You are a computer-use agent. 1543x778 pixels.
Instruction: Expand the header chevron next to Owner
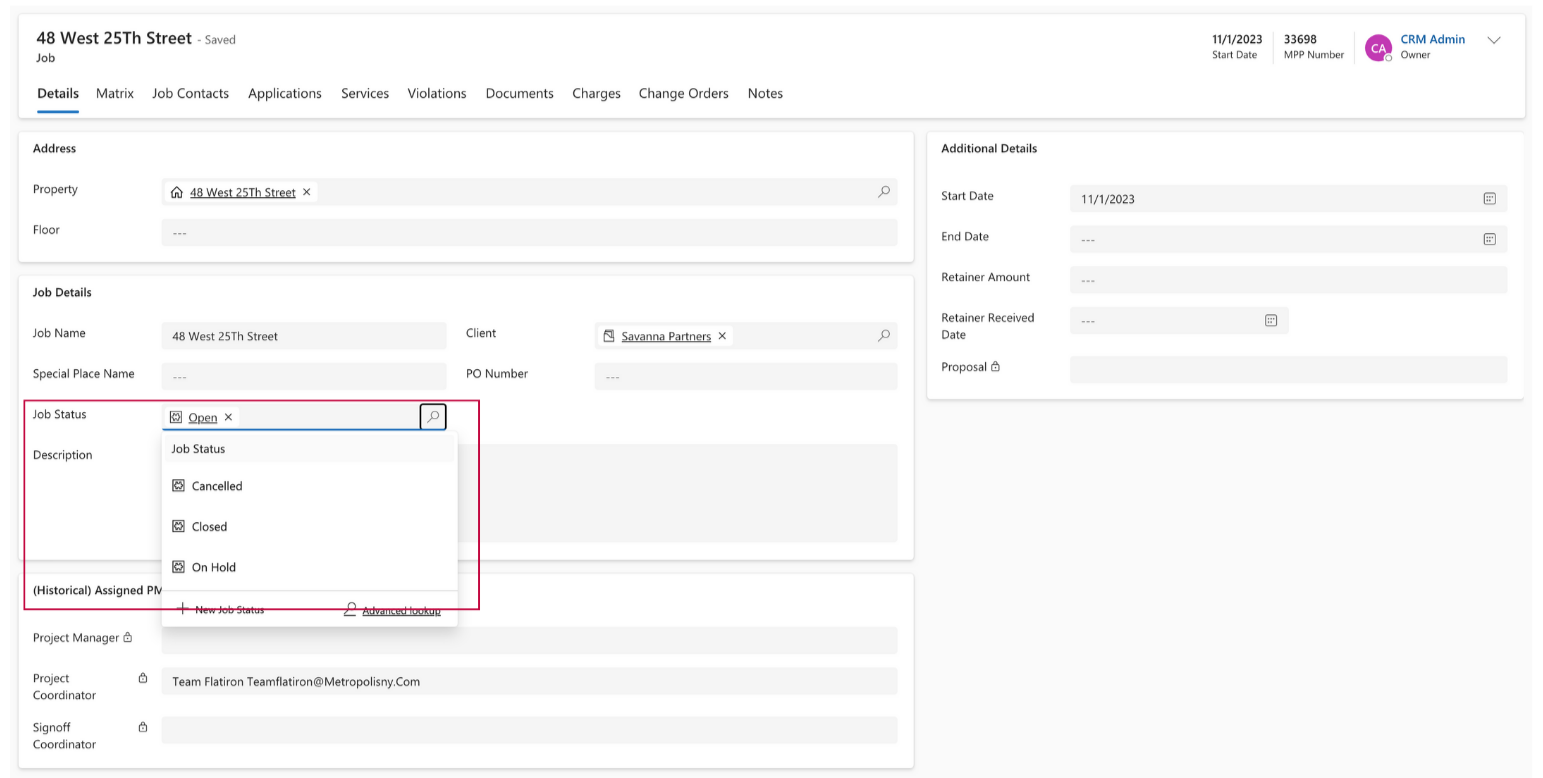(x=1494, y=41)
